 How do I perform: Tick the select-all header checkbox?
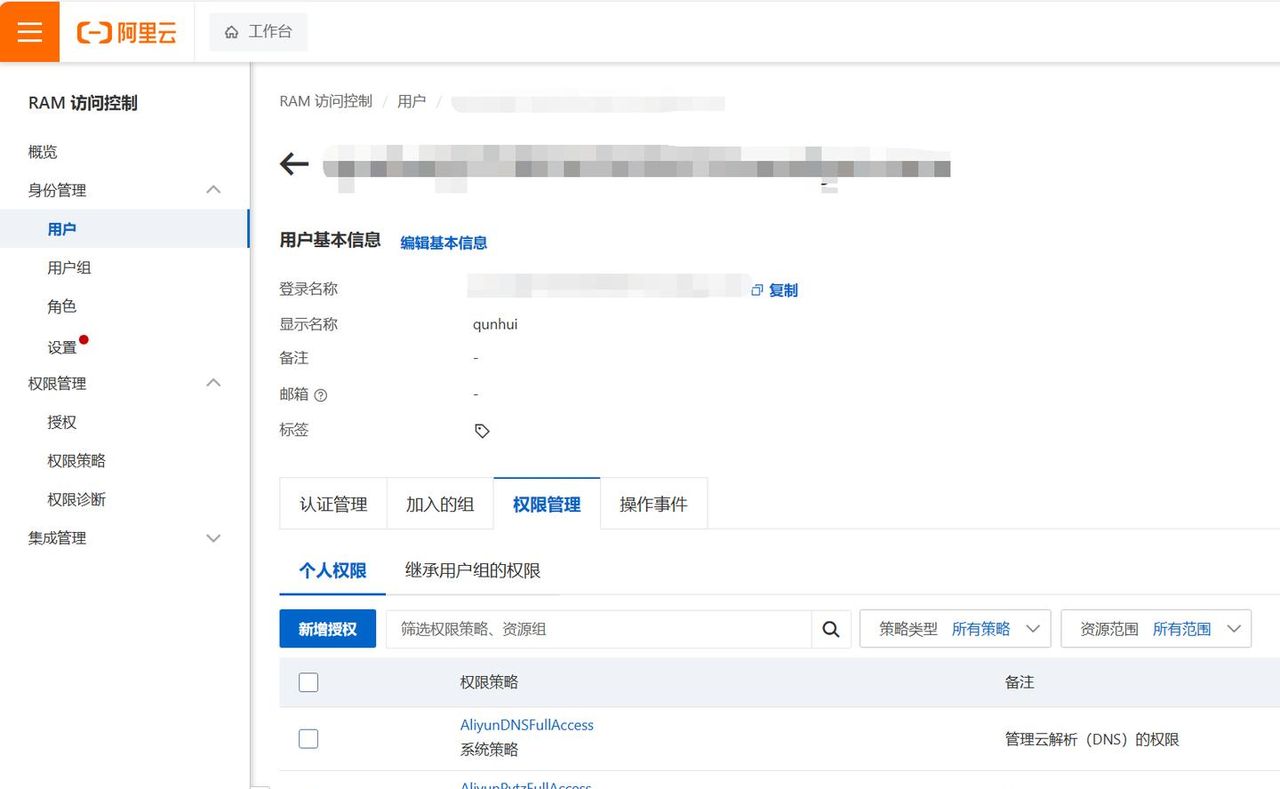point(308,682)
